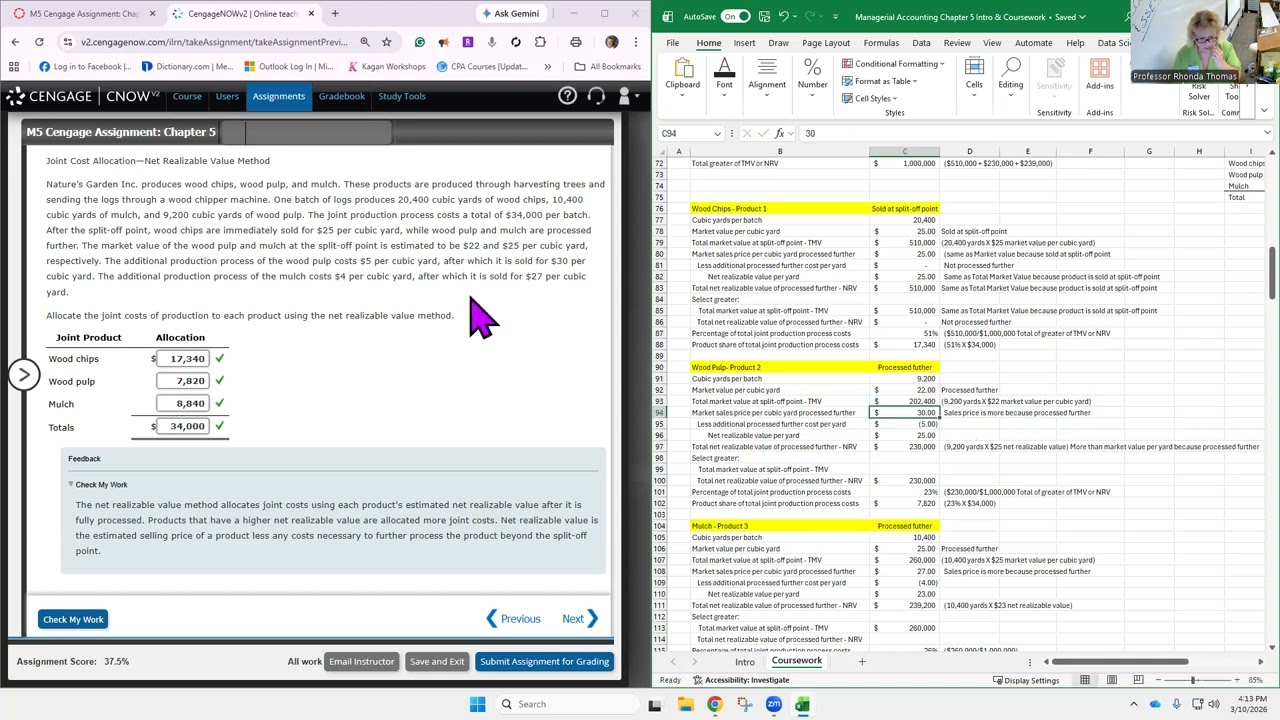Open the Grammarly extension icon
Screen dimensions: 1280x720
419,42
